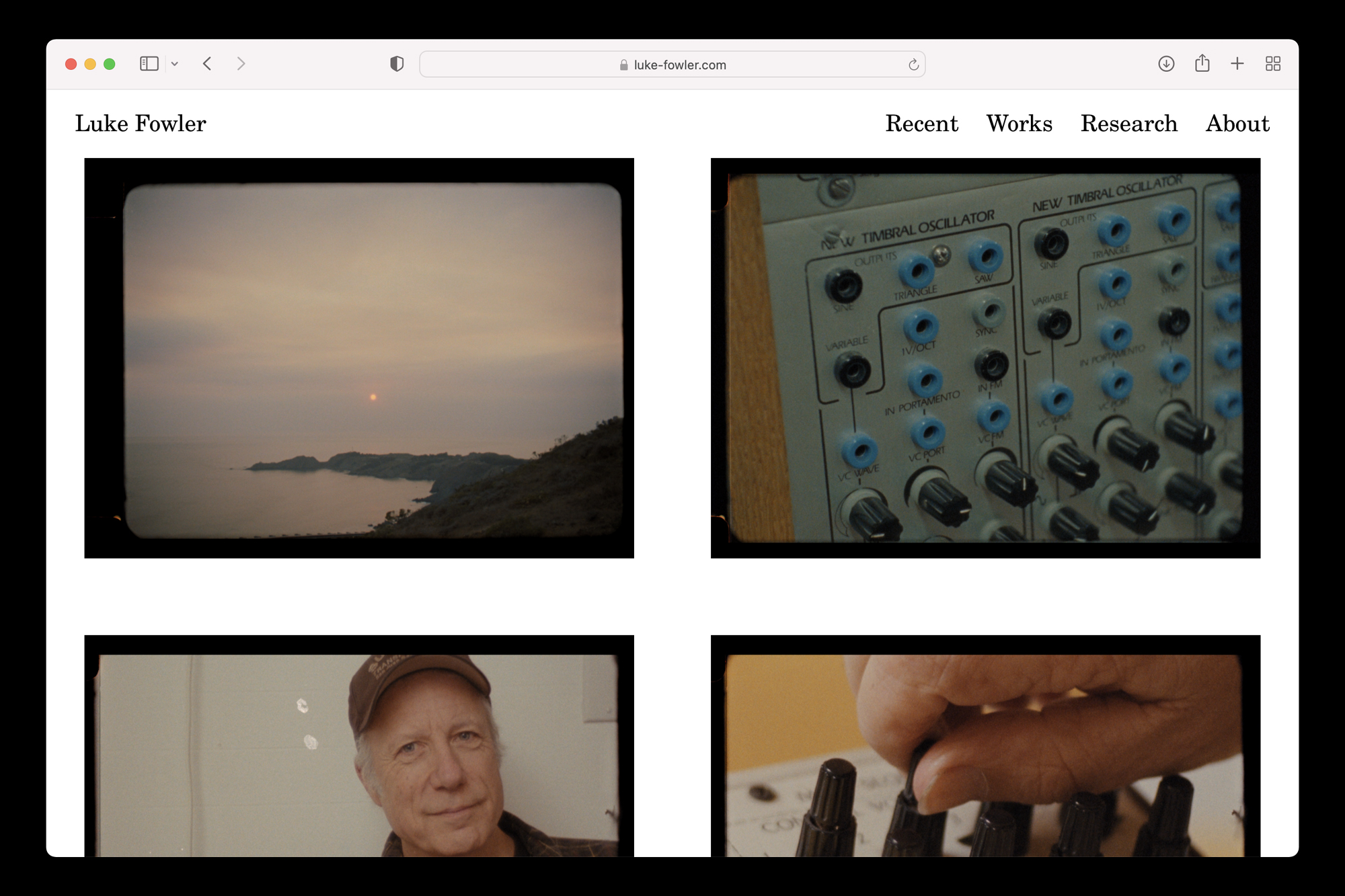Image resolution: width=1345 pixels, height=896 pixels.
Task: Navigate to the Research section
Action: point(1128,124)
